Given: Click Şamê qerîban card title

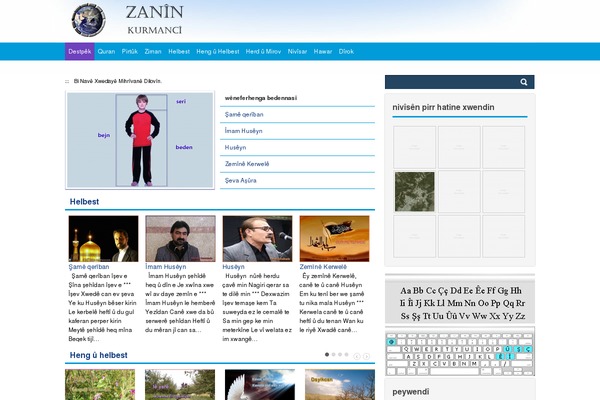Looking at the screenshot, I should 89,267.
